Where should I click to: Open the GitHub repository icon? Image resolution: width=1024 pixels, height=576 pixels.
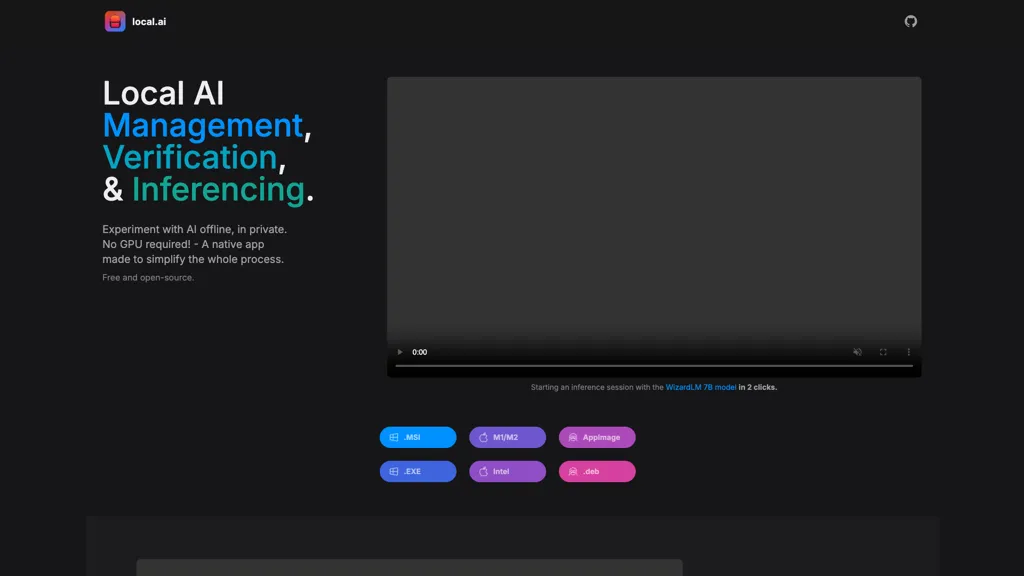(x=910, y=21)
